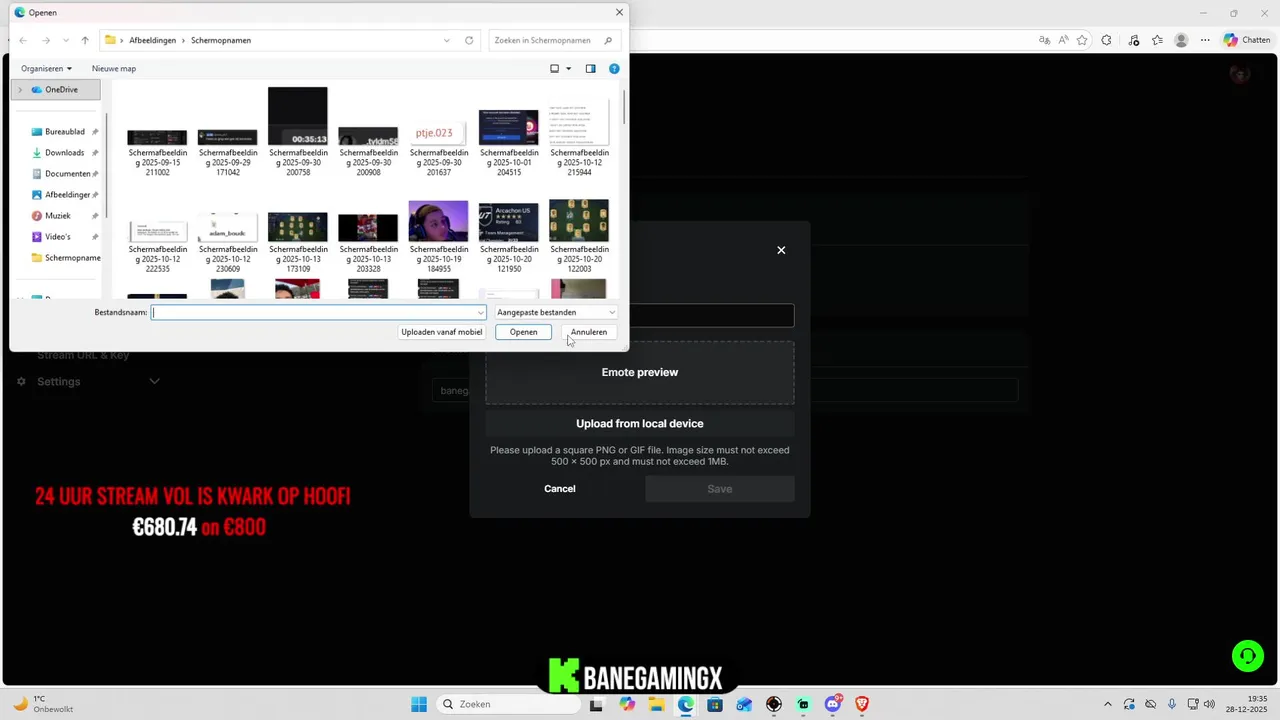1280x720 pixels.
Task: Go back in the Openen file dialog
Action: (x=23, y=40)
